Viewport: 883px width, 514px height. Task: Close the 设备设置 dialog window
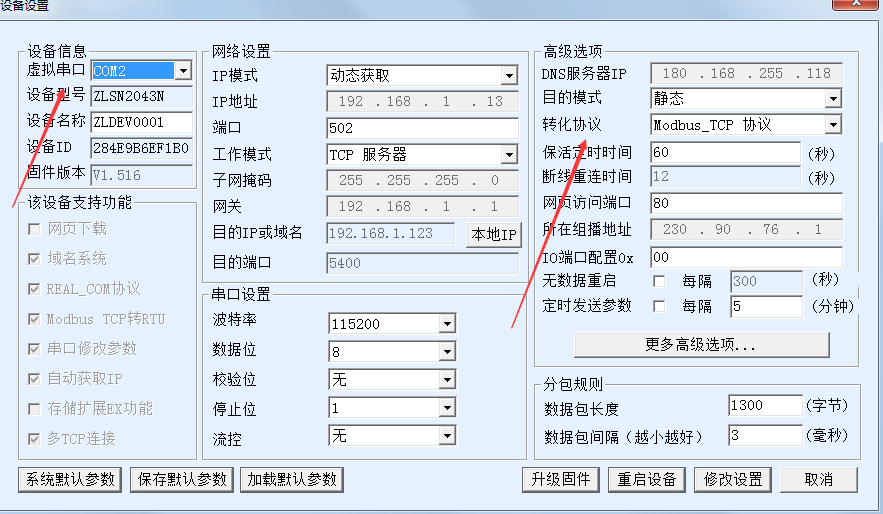click(x=857, y=5)
